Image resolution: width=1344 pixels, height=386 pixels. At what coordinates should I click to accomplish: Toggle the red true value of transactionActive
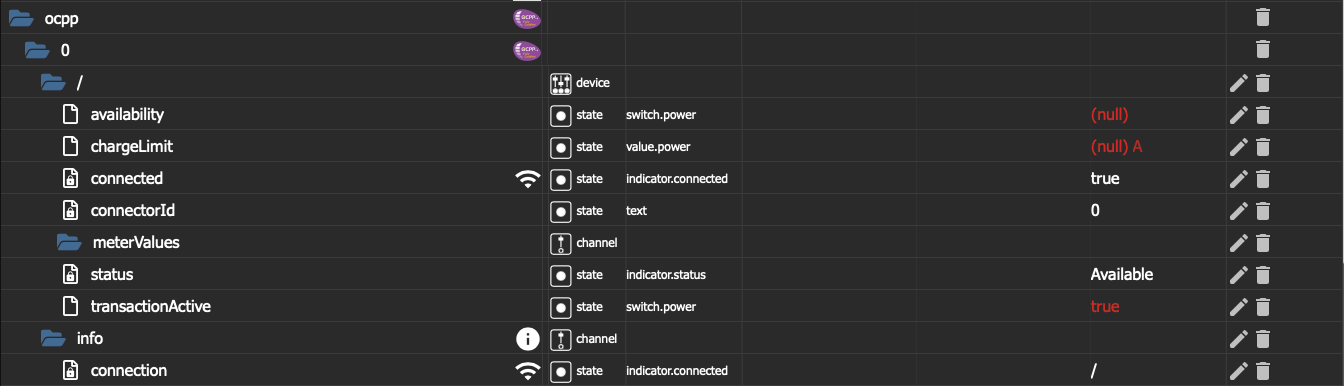click(1105, 306)
